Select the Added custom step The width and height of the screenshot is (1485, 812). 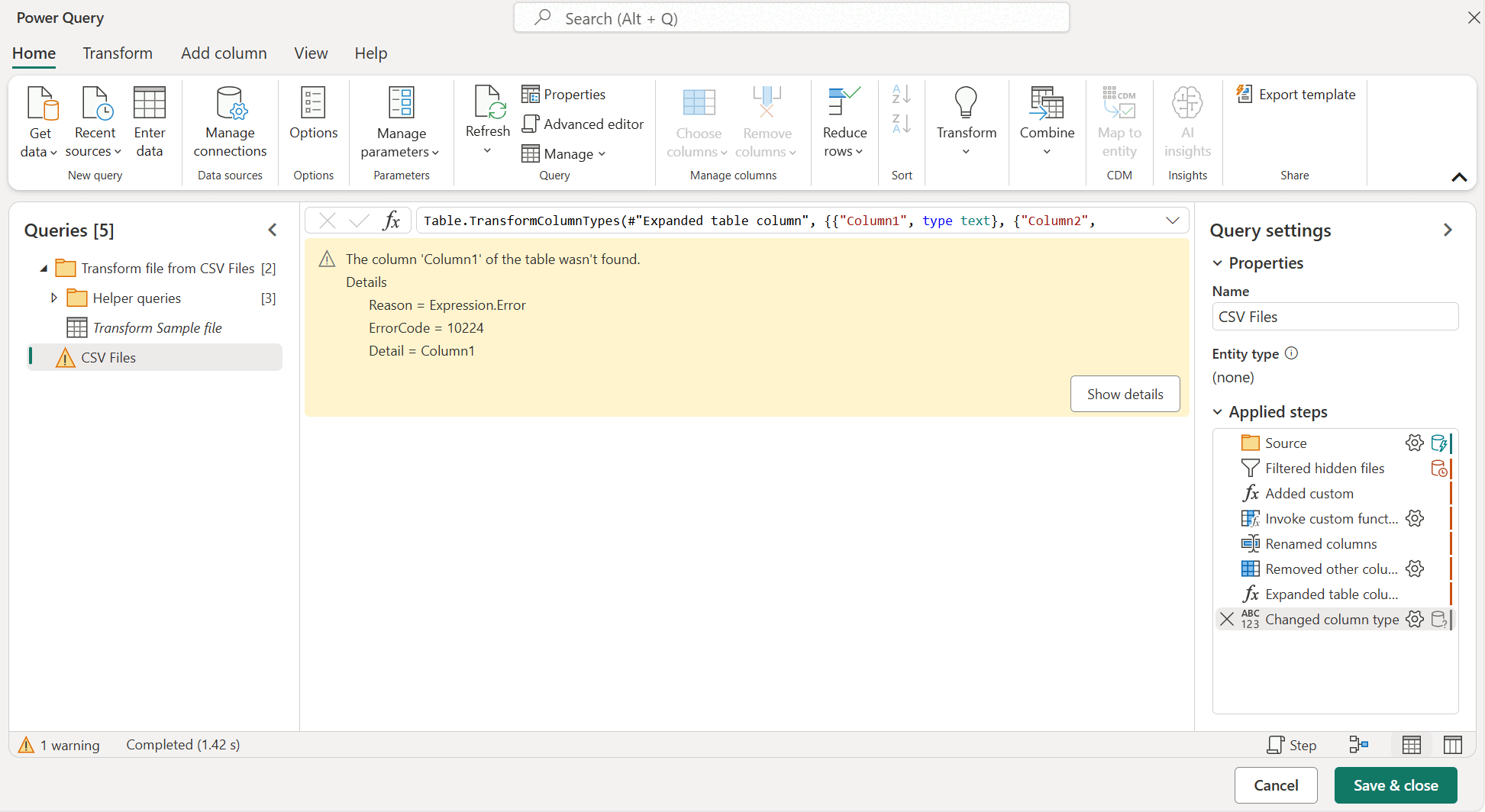coord(1309,493)
